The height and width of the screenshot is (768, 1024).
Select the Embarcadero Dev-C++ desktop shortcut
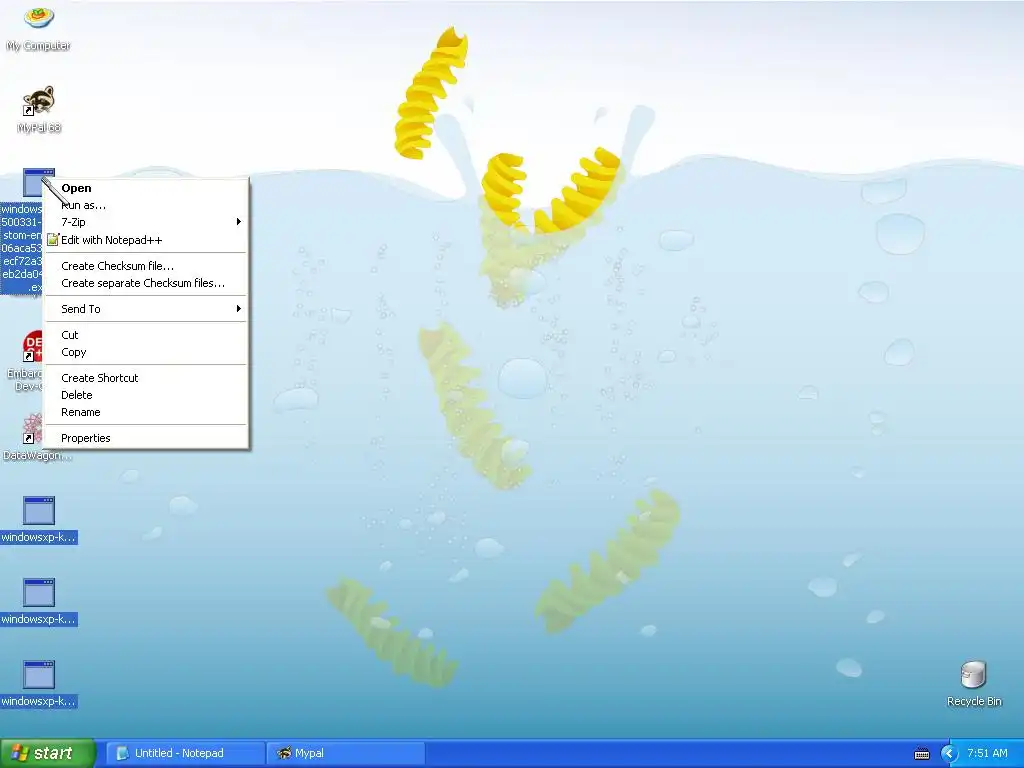click(25, 361)
